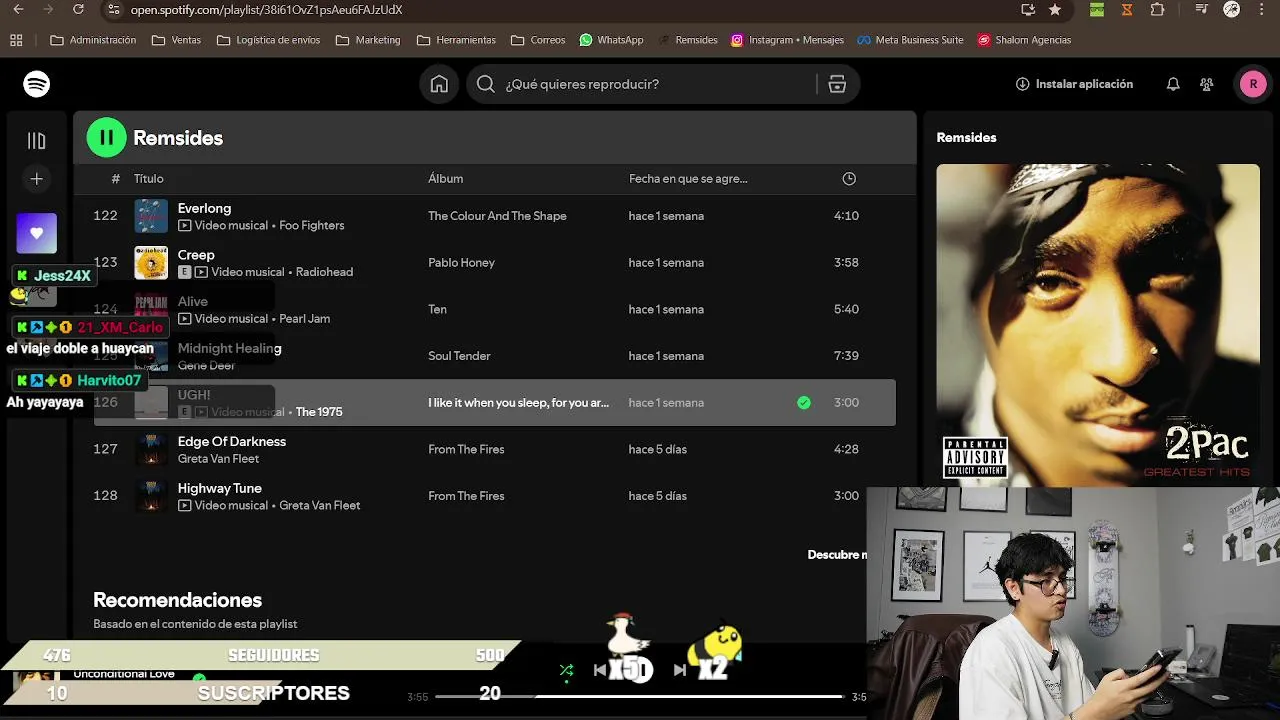Select the Creep track title
The width and height of the screenshot is (1280, 720).
tap(196, 255)
